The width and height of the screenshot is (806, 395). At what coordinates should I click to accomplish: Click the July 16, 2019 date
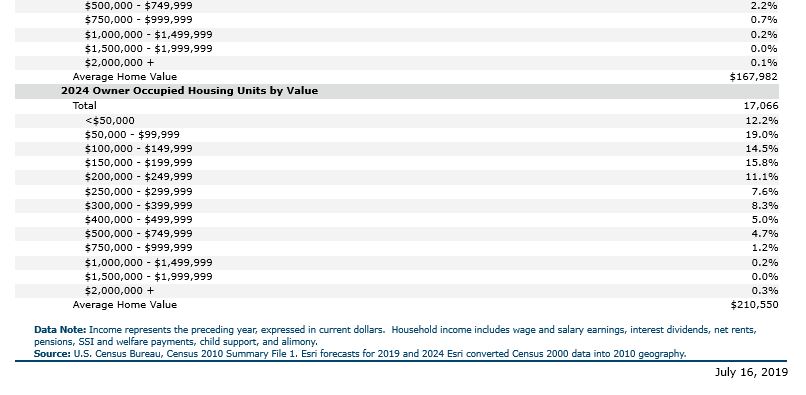click(x=751, y=372)
